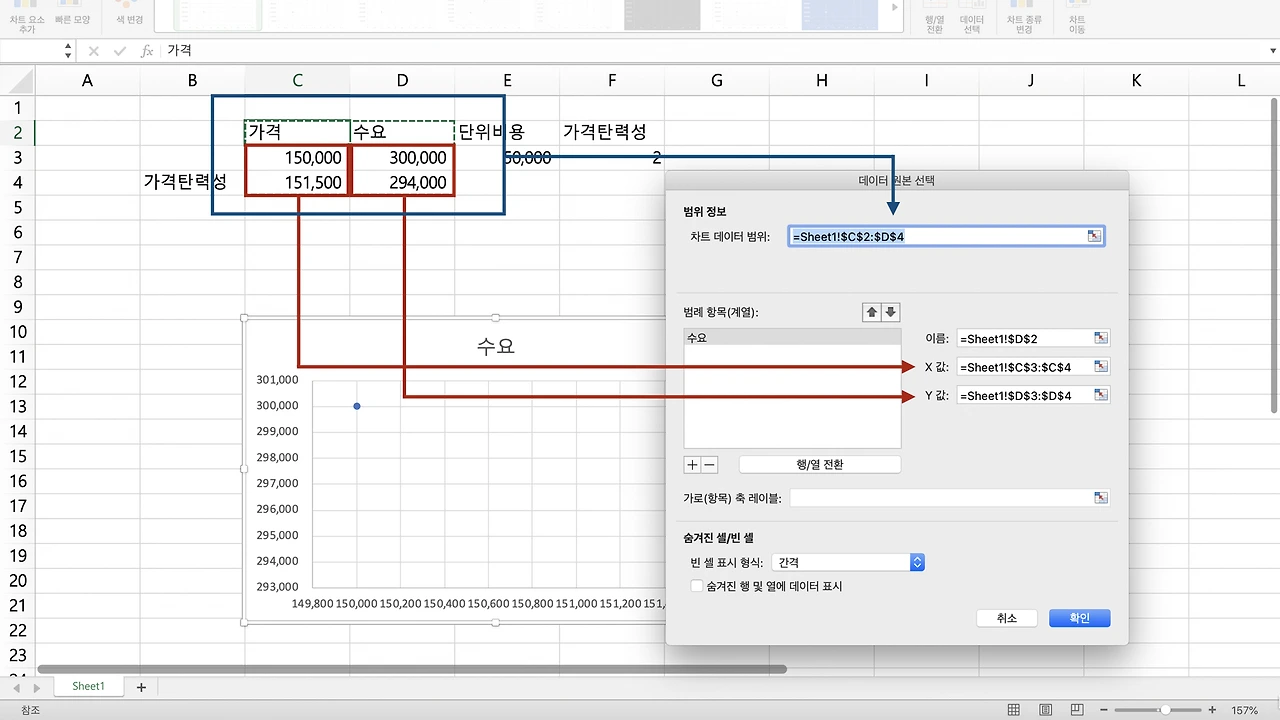1280x720 pixels.
Task: Click the blue data point in the chart
Action: (x=357, y=406)
